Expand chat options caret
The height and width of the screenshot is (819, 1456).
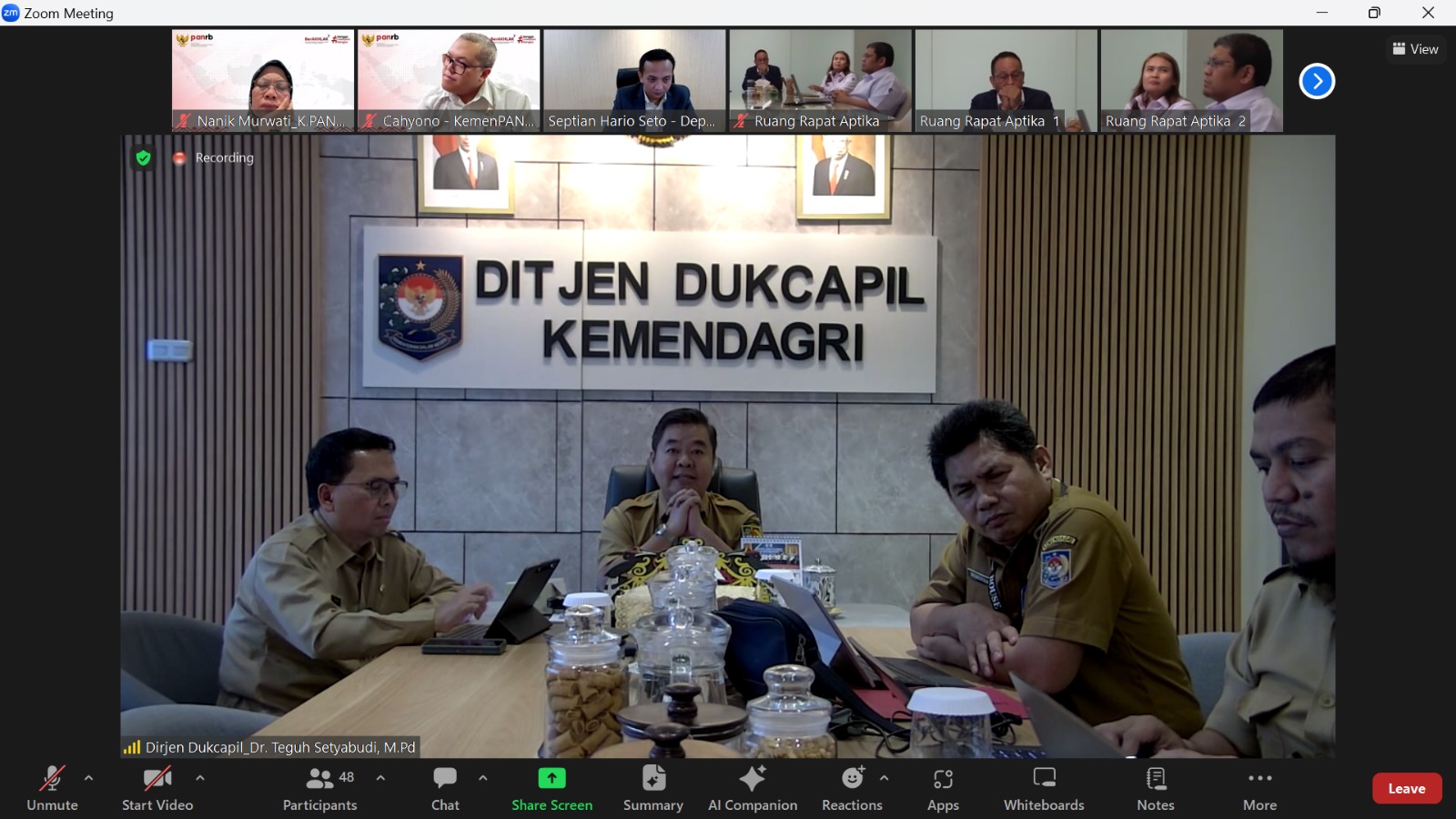[x=483, y=778]
